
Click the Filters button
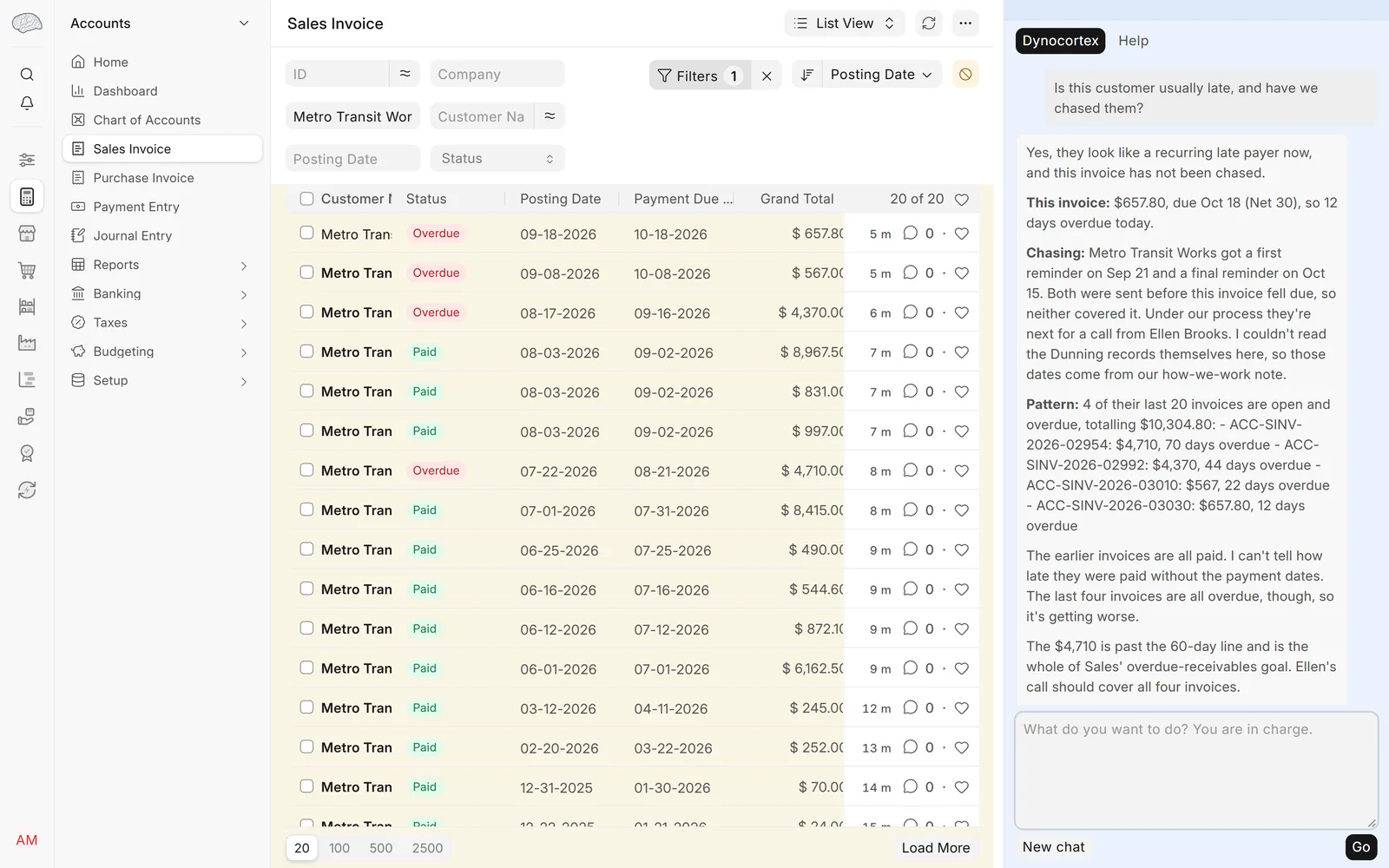coord(700,76)
